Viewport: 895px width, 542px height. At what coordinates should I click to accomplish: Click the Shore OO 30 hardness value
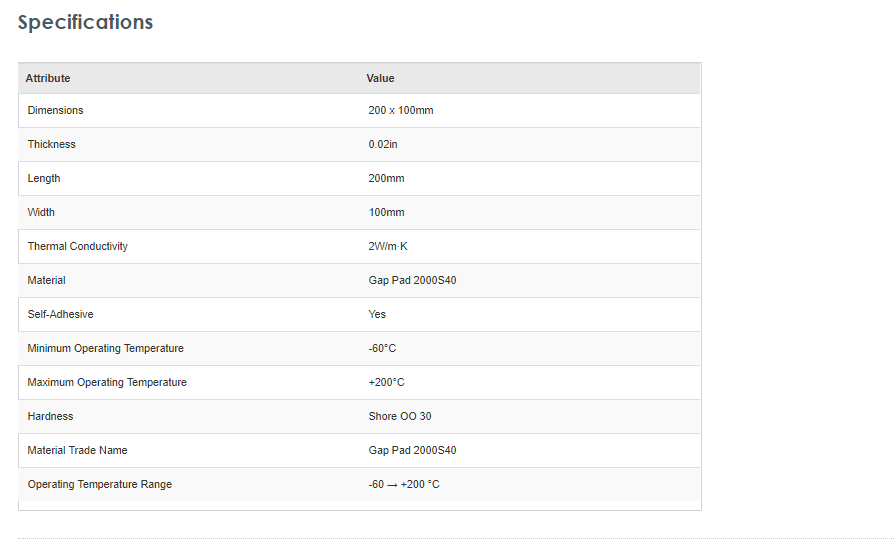tap(399, 416)
